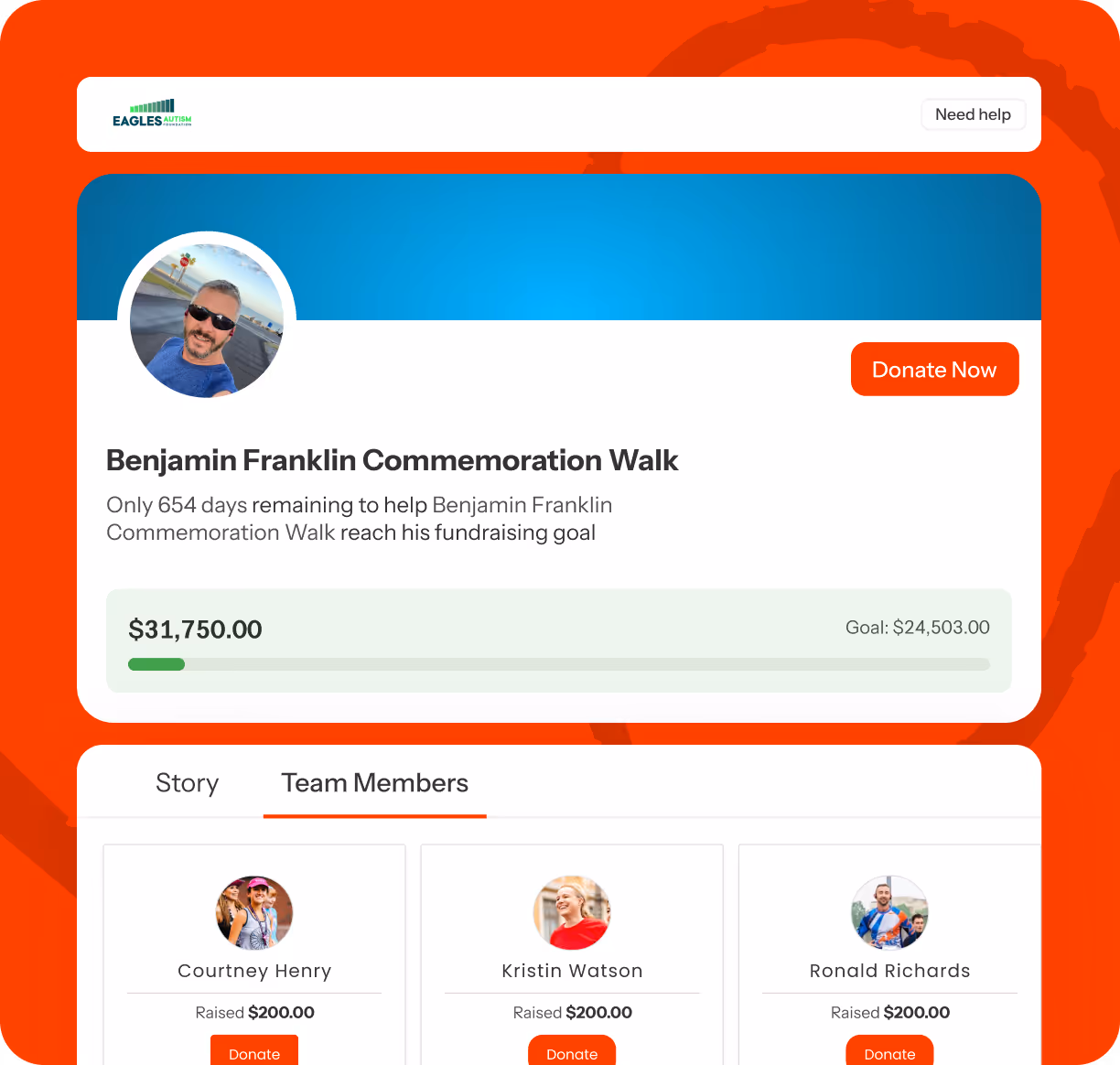Open Ronald Richards' name link
The height and width of the screenshot is (1065, 1120).
click(x=889, y=971)
